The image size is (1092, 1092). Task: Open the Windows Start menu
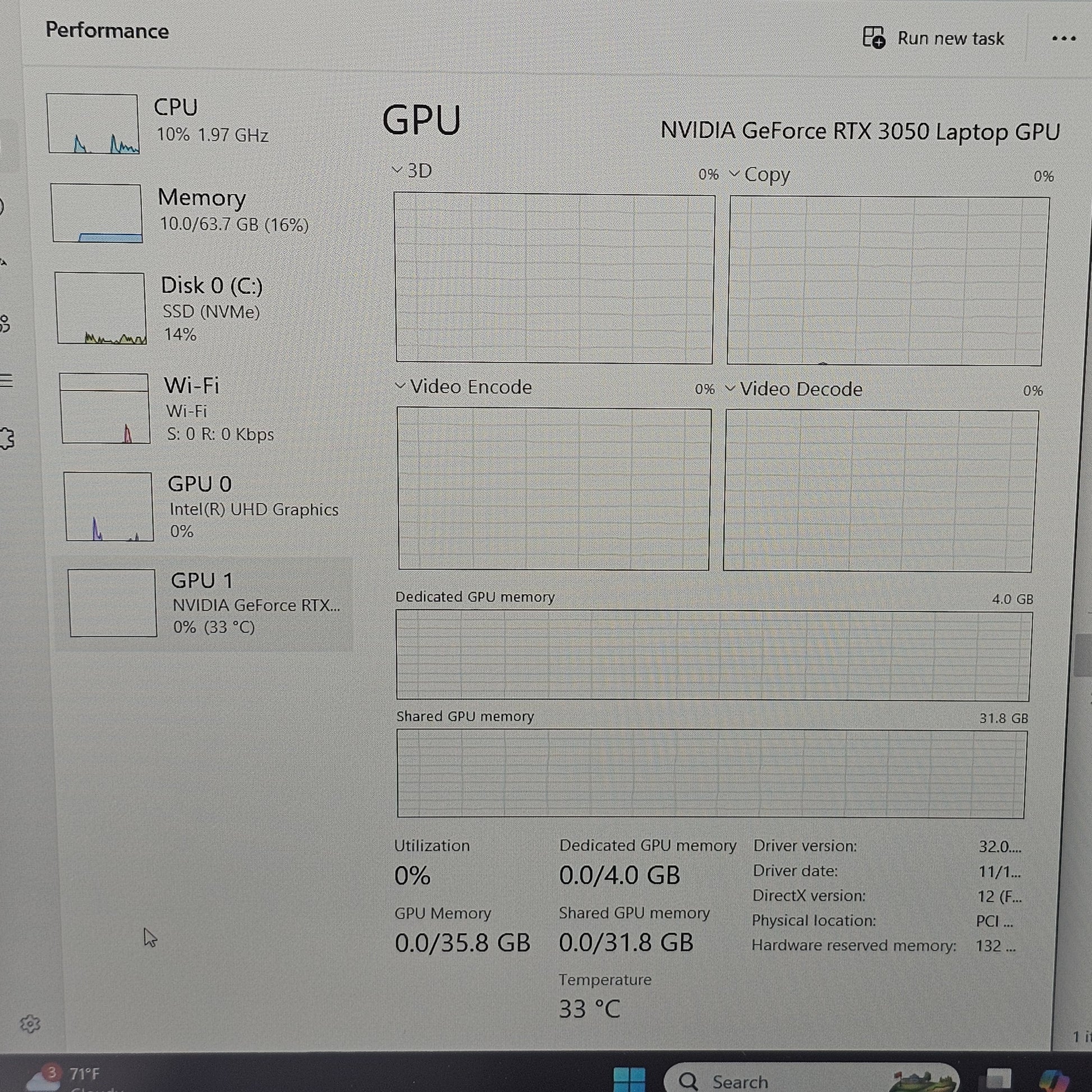click(x=628, y=1079)
